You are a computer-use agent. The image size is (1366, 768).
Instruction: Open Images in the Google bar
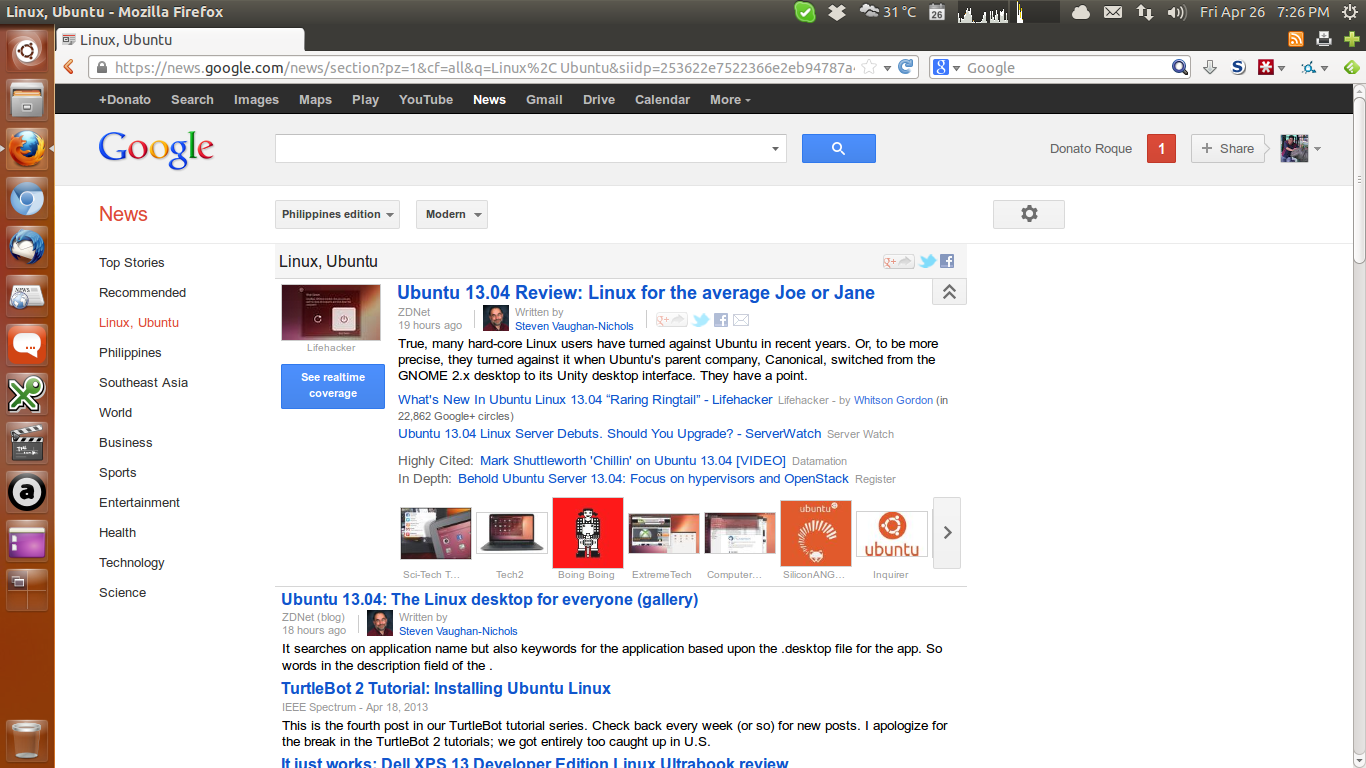click(x=256, y=99)
